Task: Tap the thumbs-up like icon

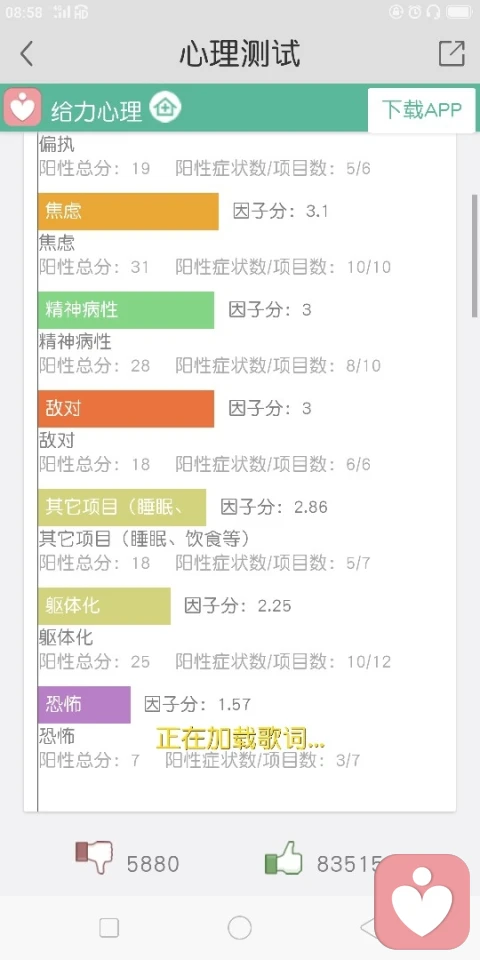Action: click(x=284, y=857)
